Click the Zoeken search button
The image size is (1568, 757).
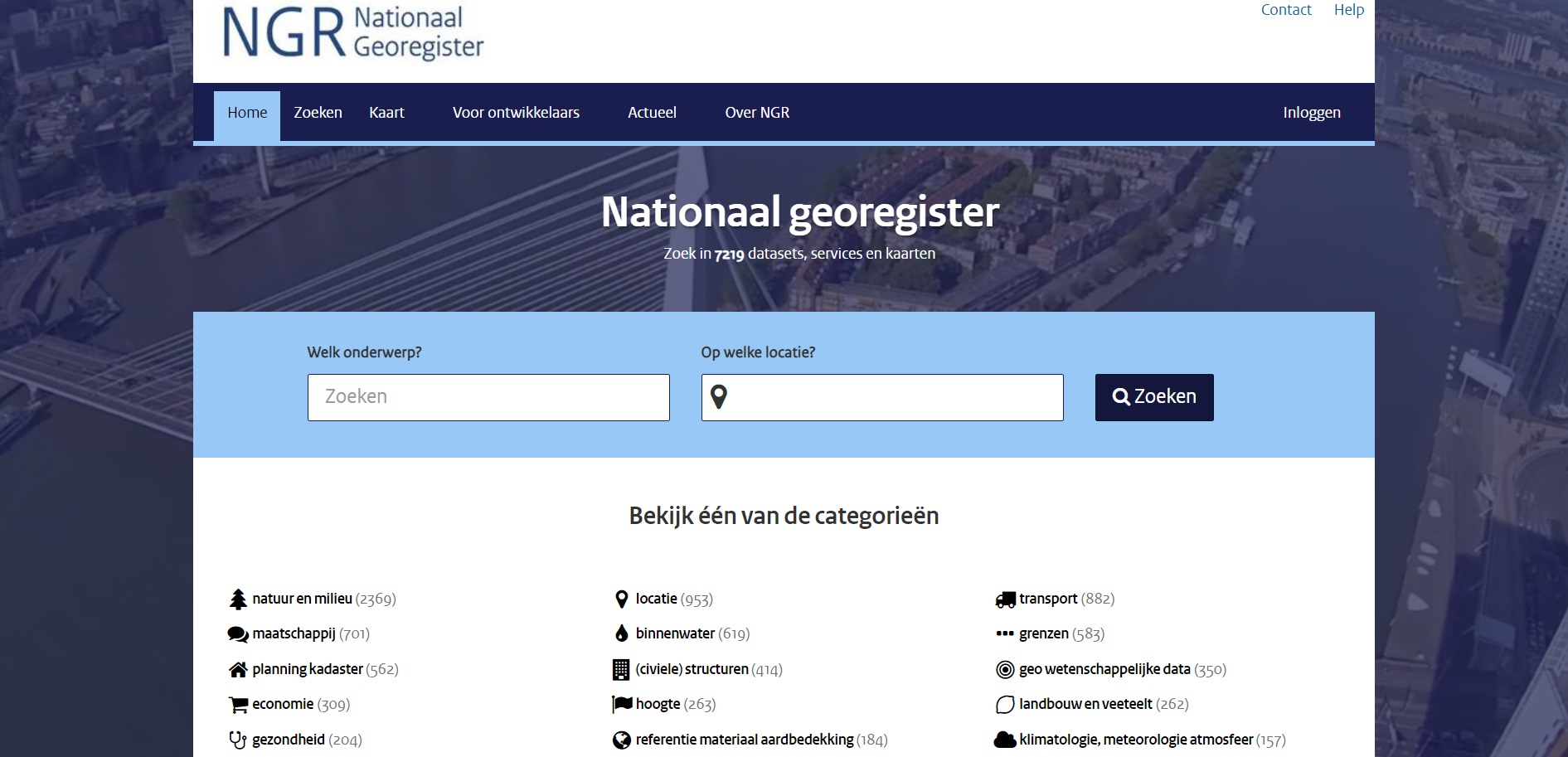coord(1153,397)
